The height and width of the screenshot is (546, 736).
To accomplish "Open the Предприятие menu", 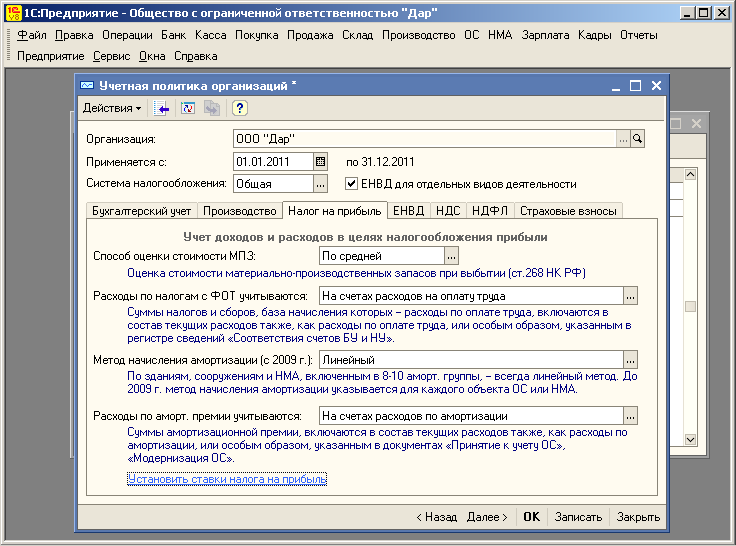I will pyautogui.click(x=51, y=56).
